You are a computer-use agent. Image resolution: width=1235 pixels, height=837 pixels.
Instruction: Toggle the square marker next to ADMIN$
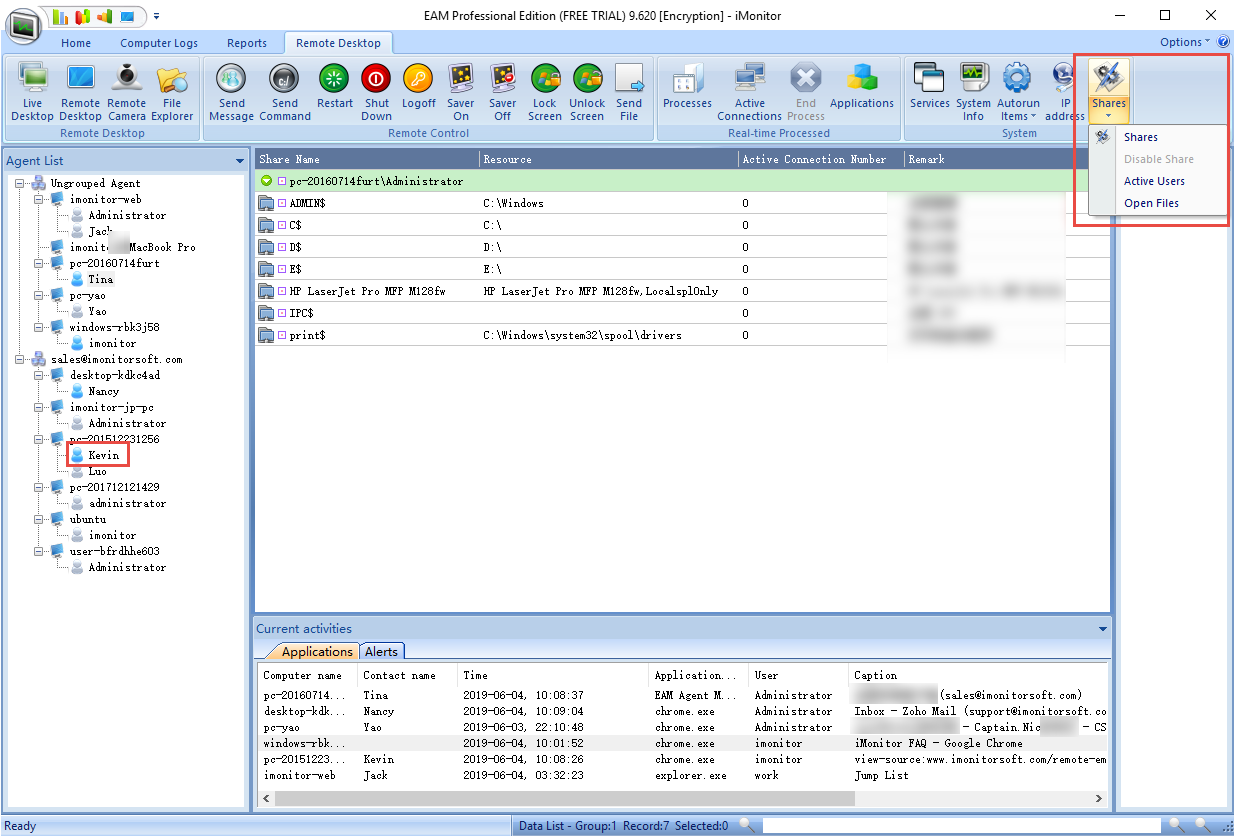tap(282, 203)
